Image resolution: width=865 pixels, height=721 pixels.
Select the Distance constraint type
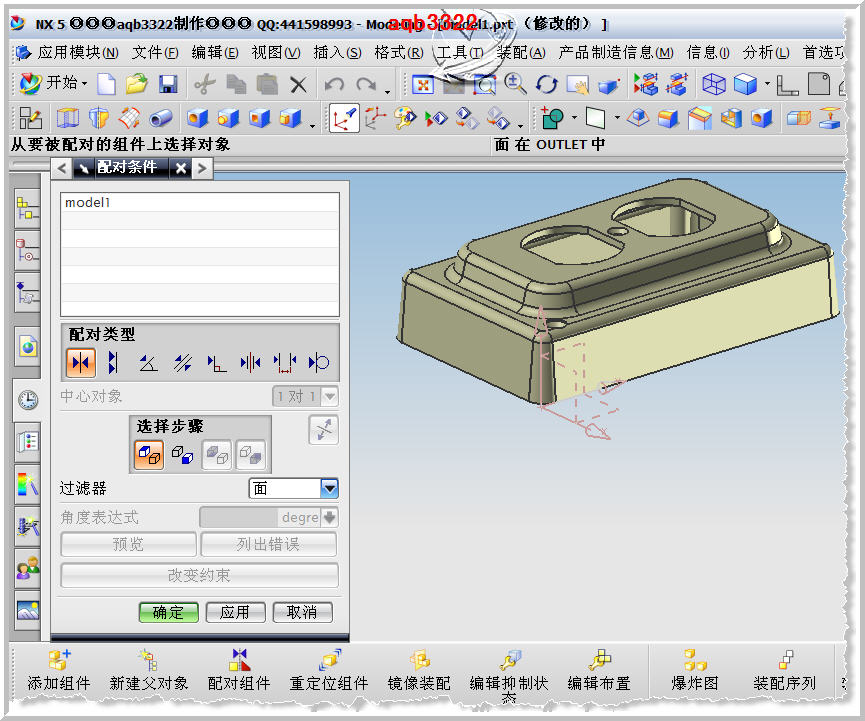pyautogui.click(x=285, y=362)
